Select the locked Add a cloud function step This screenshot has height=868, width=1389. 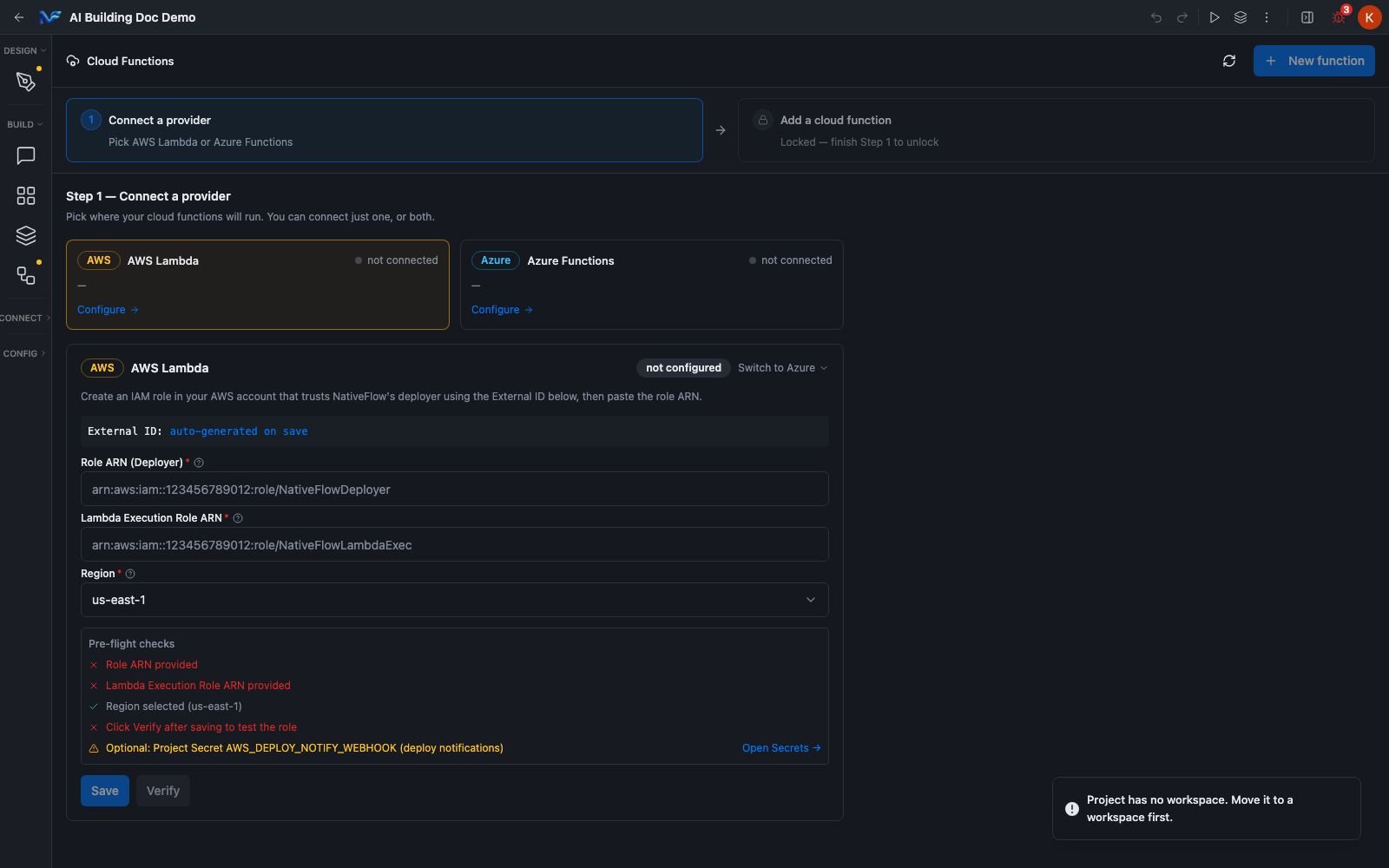1057,130
